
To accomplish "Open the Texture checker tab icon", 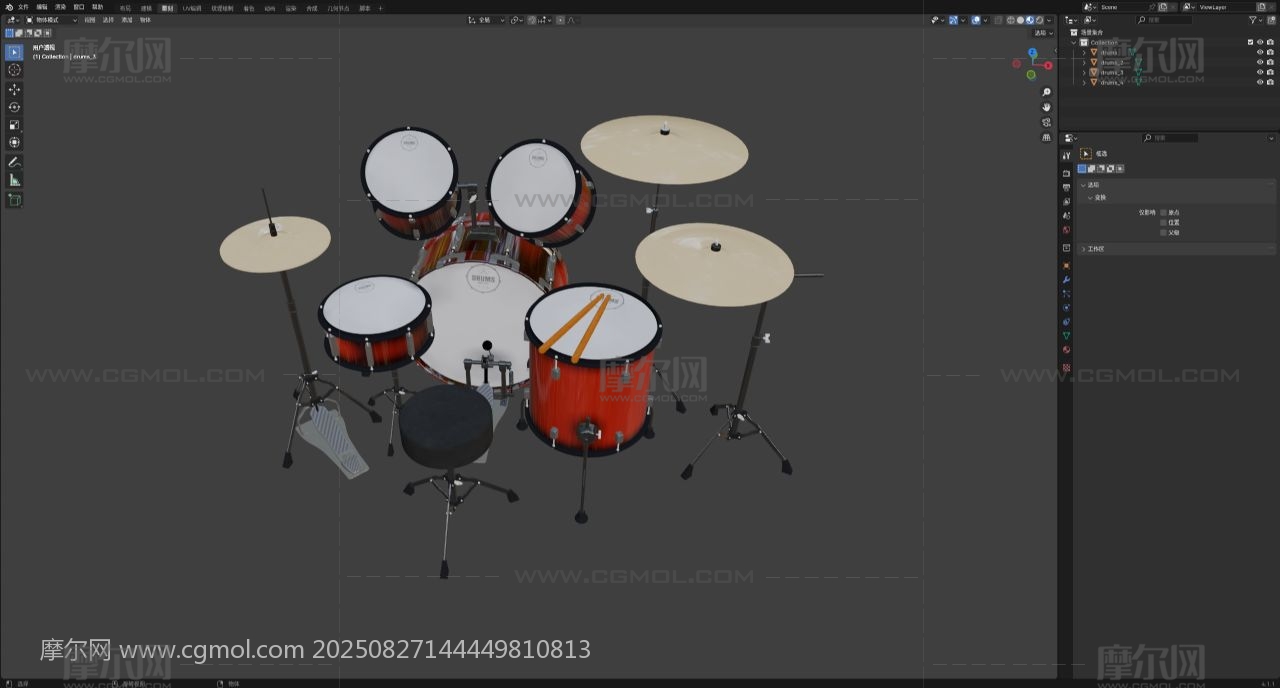I will [1066, 367].
